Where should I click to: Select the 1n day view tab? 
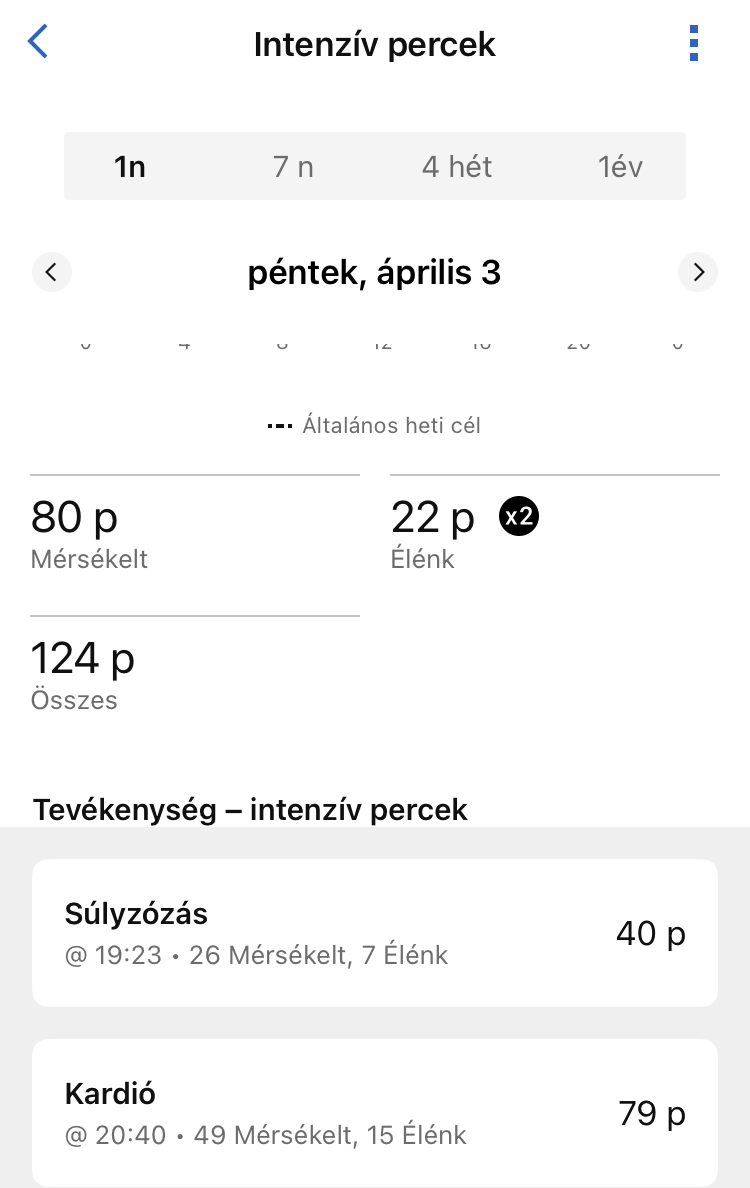tap(130, 166)
